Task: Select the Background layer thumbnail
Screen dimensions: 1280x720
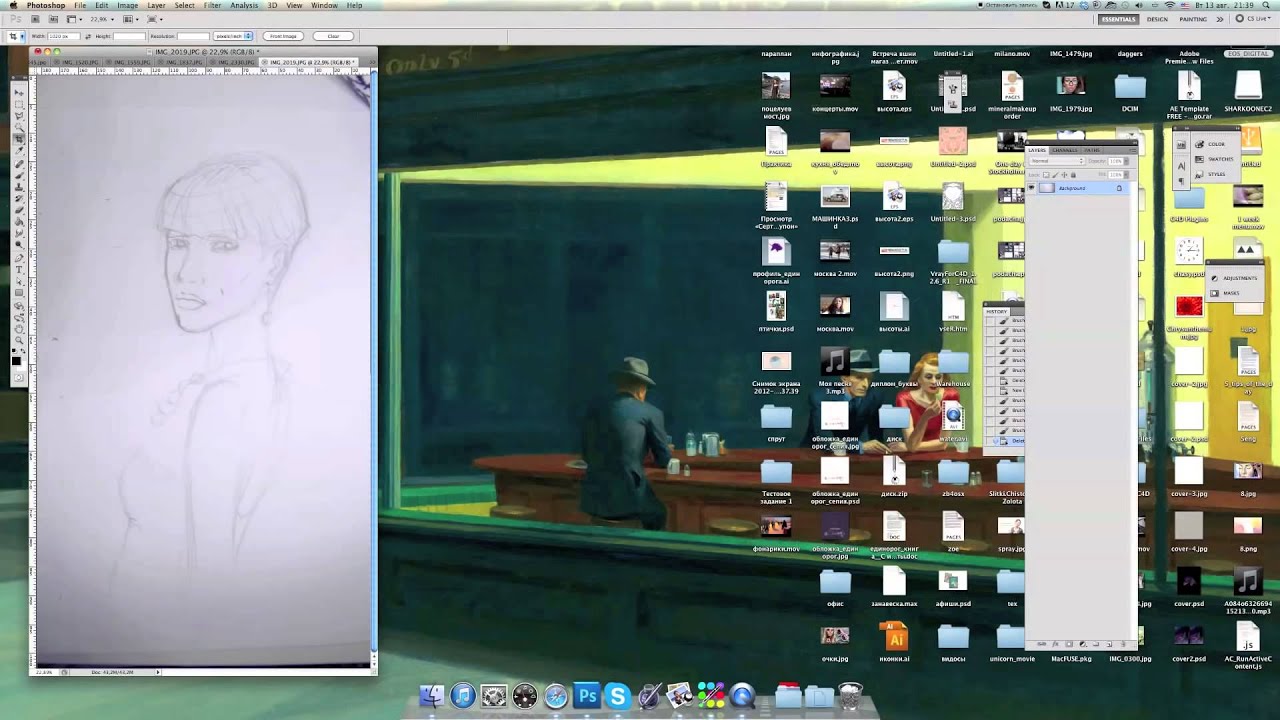Action: click(1047, 188)
